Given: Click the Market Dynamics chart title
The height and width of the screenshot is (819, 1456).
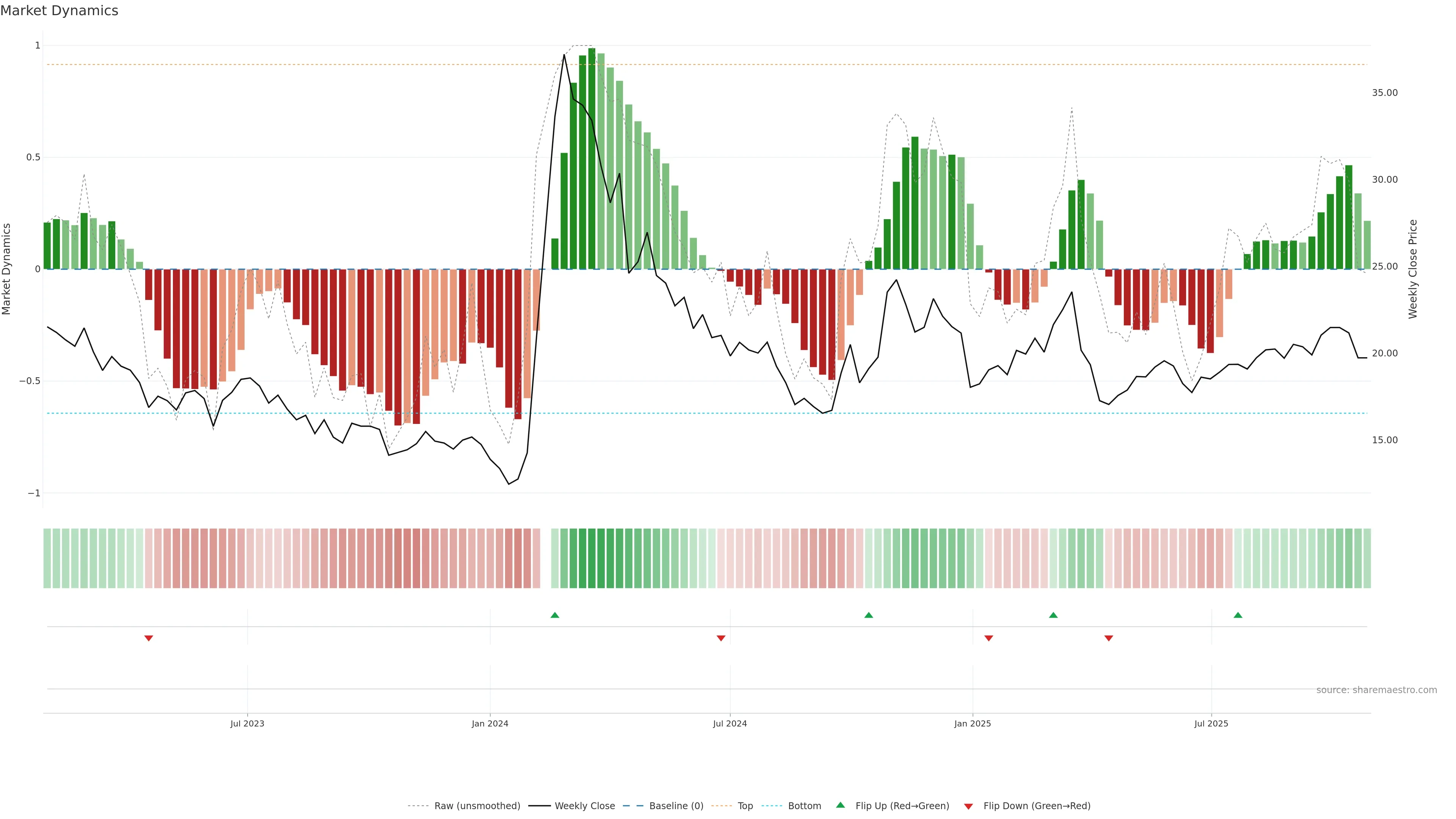Looking at the screenshot, I should pos(60,11).
